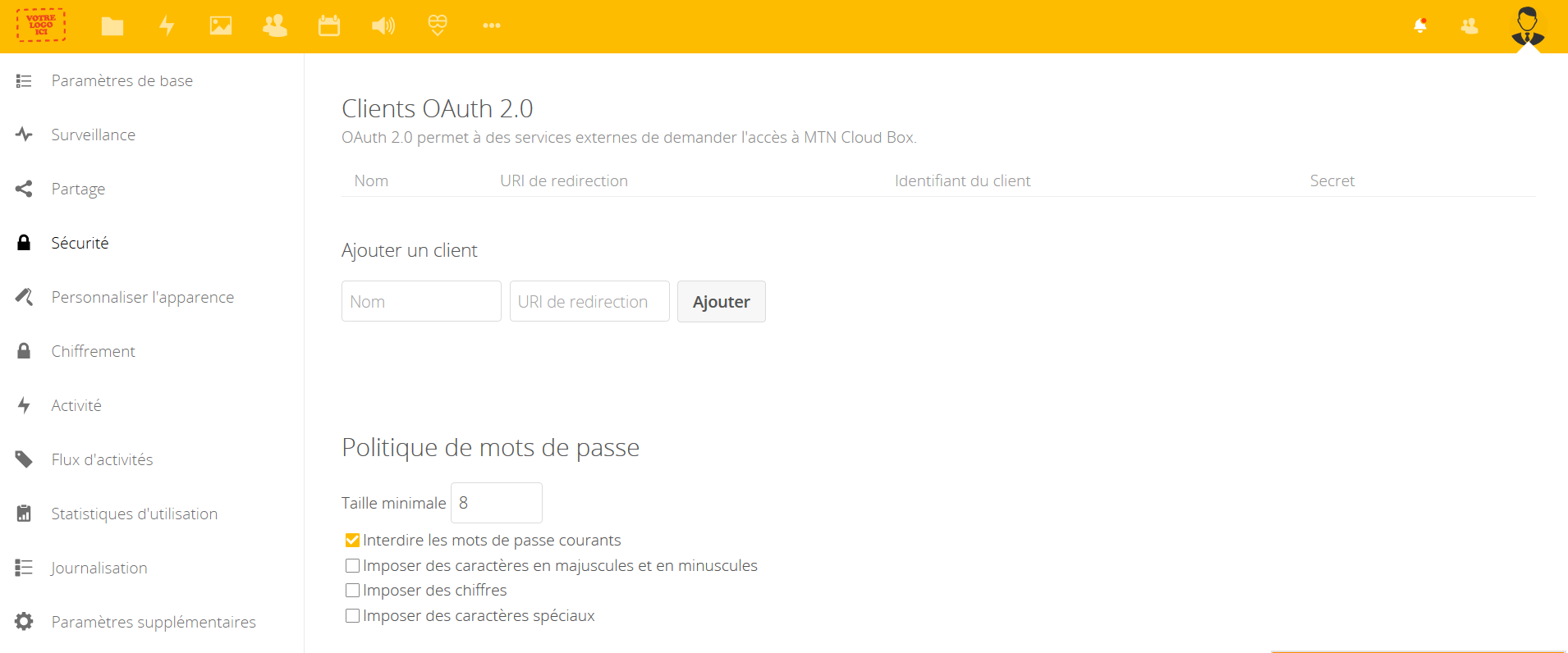Enable Imposer des chiffres checkbox
This screenshot has width=1568, height=653.
[353, 591]
